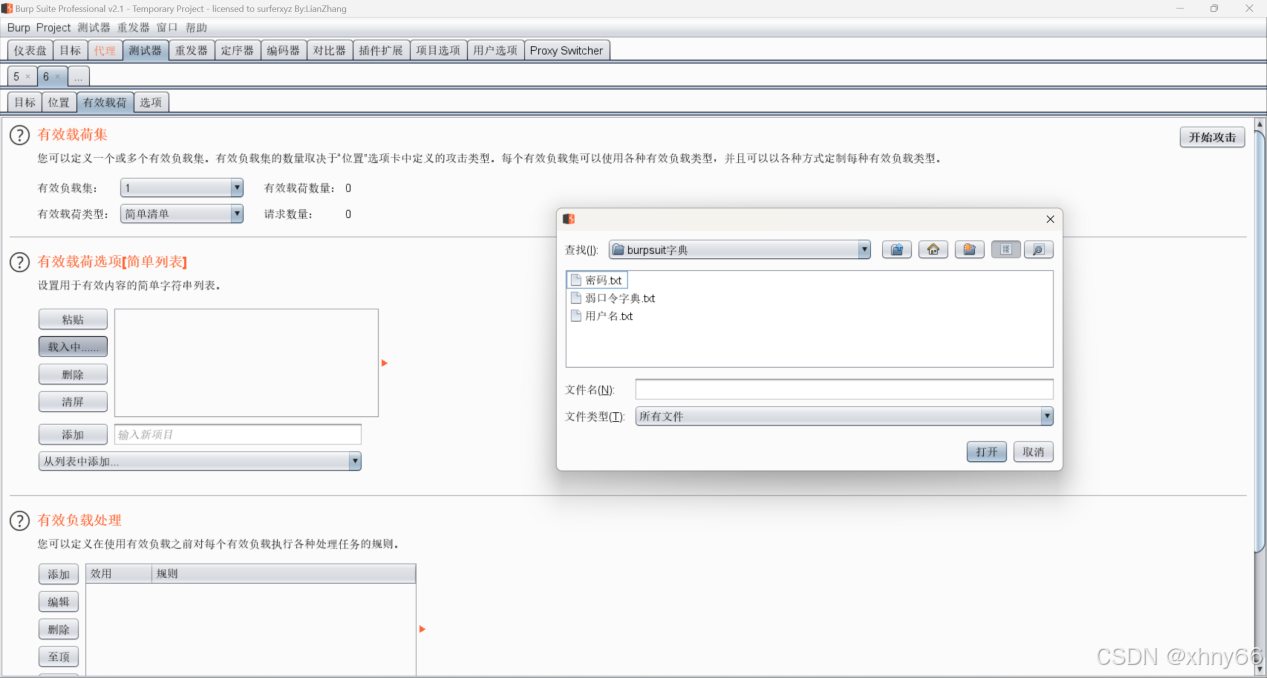Click the 规则 column header
Image resolution: width=1267 pixels, height=678 pixels.
click(x=283, y=574)
